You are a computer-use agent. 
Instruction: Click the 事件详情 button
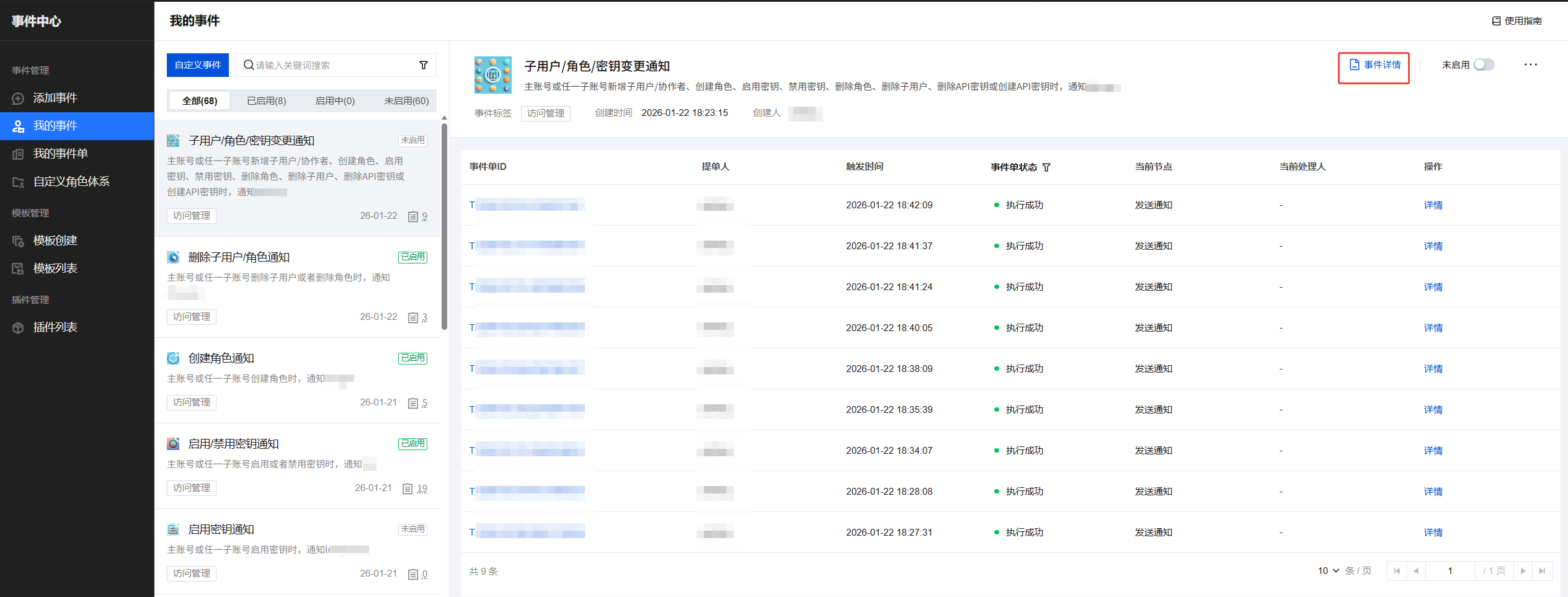tap(1374, 65)
